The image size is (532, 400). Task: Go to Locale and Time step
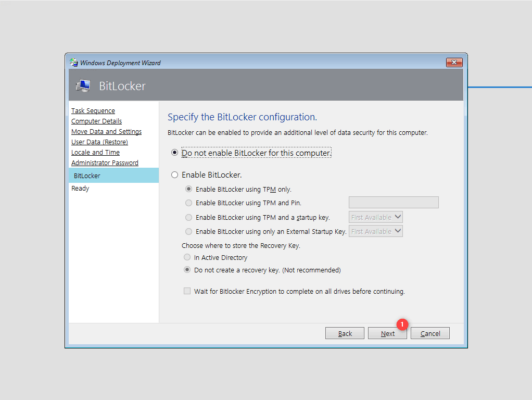95,152
